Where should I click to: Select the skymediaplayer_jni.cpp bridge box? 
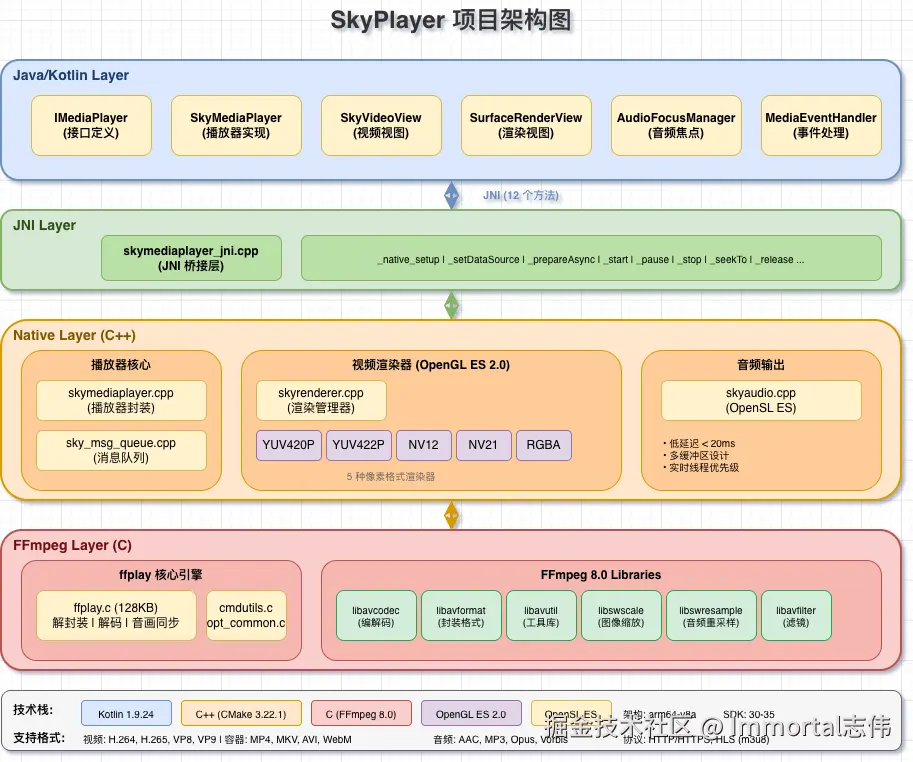[x=191, y=258]
